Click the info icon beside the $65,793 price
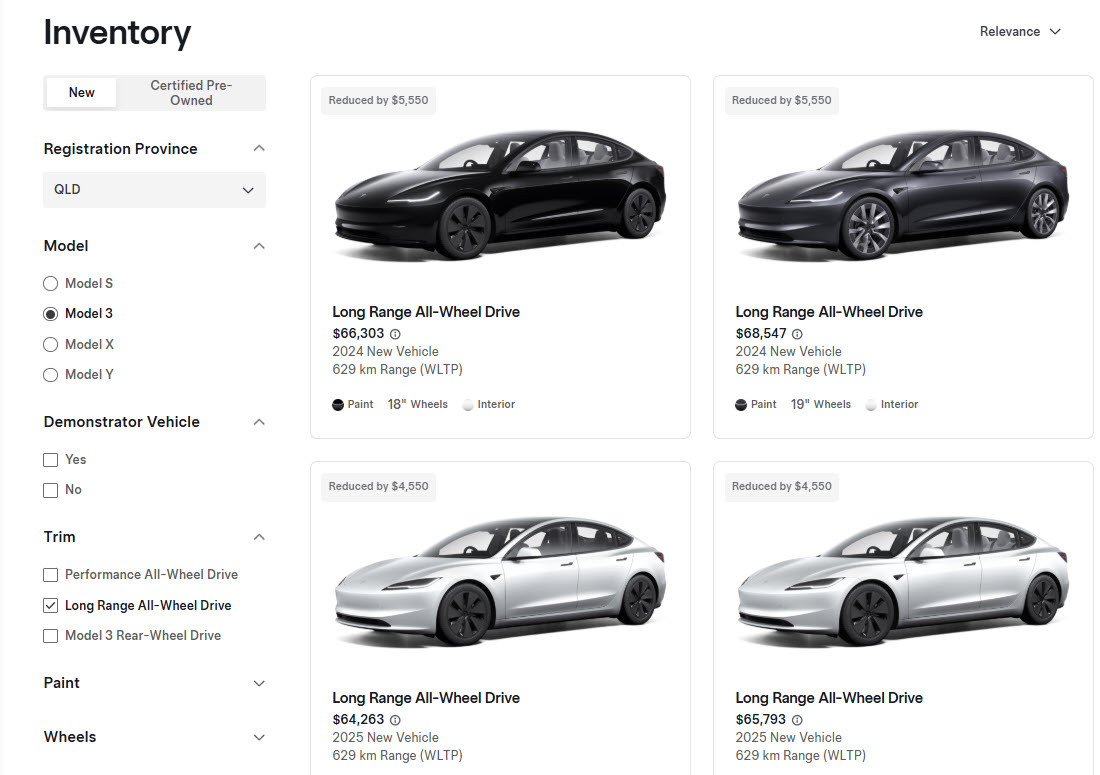The width and height of the screenshot is (1100, 775). pos(796,719)
